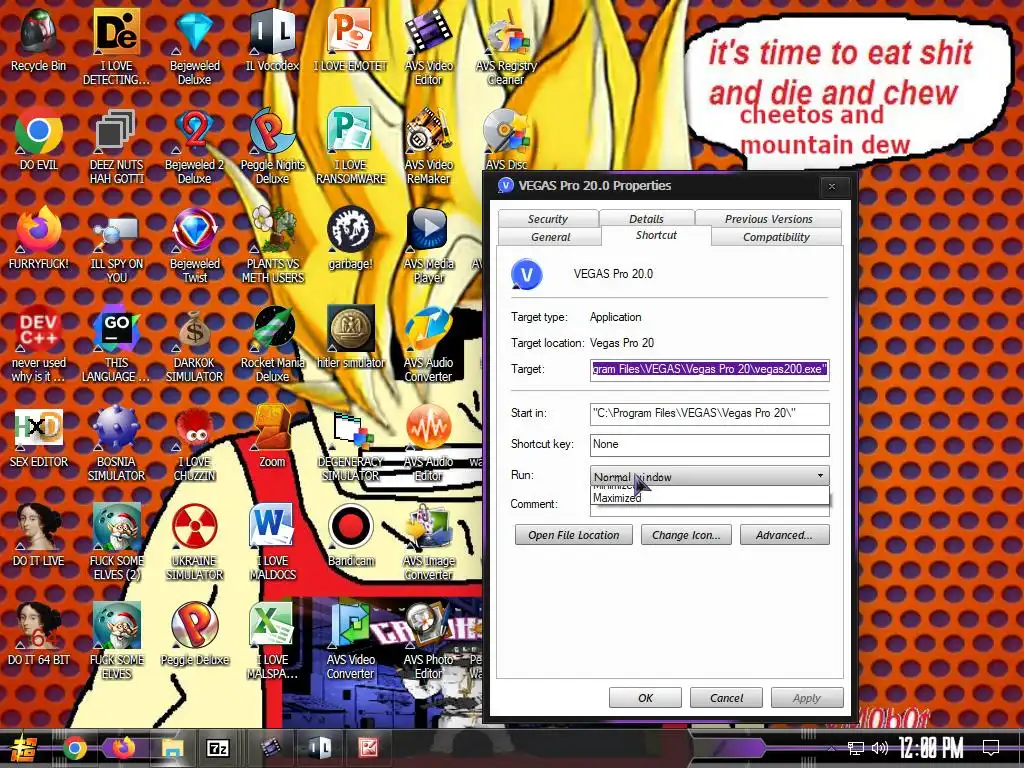This screenshot has width=1024, height=768.
Task: Select the Rocket Mania Deluxe desktop icon
Action: [272, 344]
